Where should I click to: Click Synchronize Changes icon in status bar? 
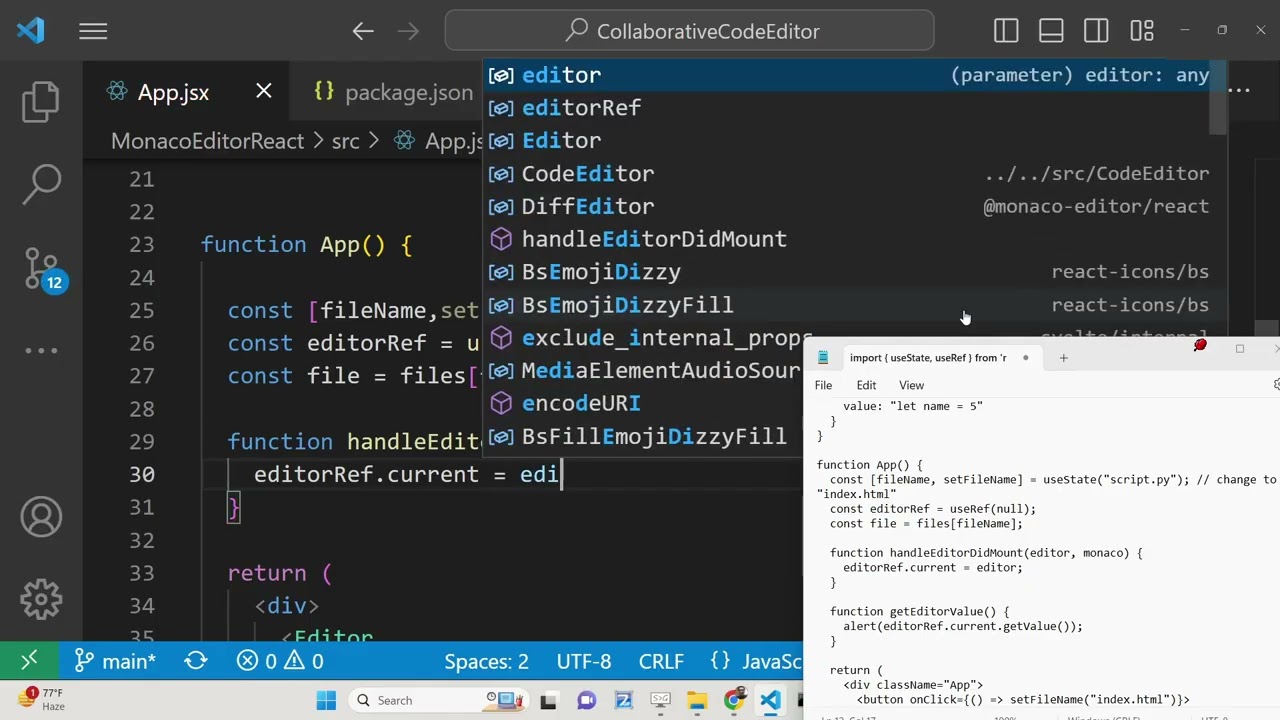(x=196, y=661)
